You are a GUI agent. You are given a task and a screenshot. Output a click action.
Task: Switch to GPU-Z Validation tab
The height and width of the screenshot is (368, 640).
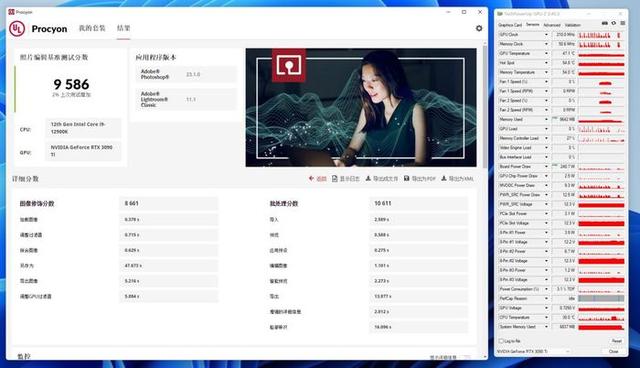click(573, 25)
